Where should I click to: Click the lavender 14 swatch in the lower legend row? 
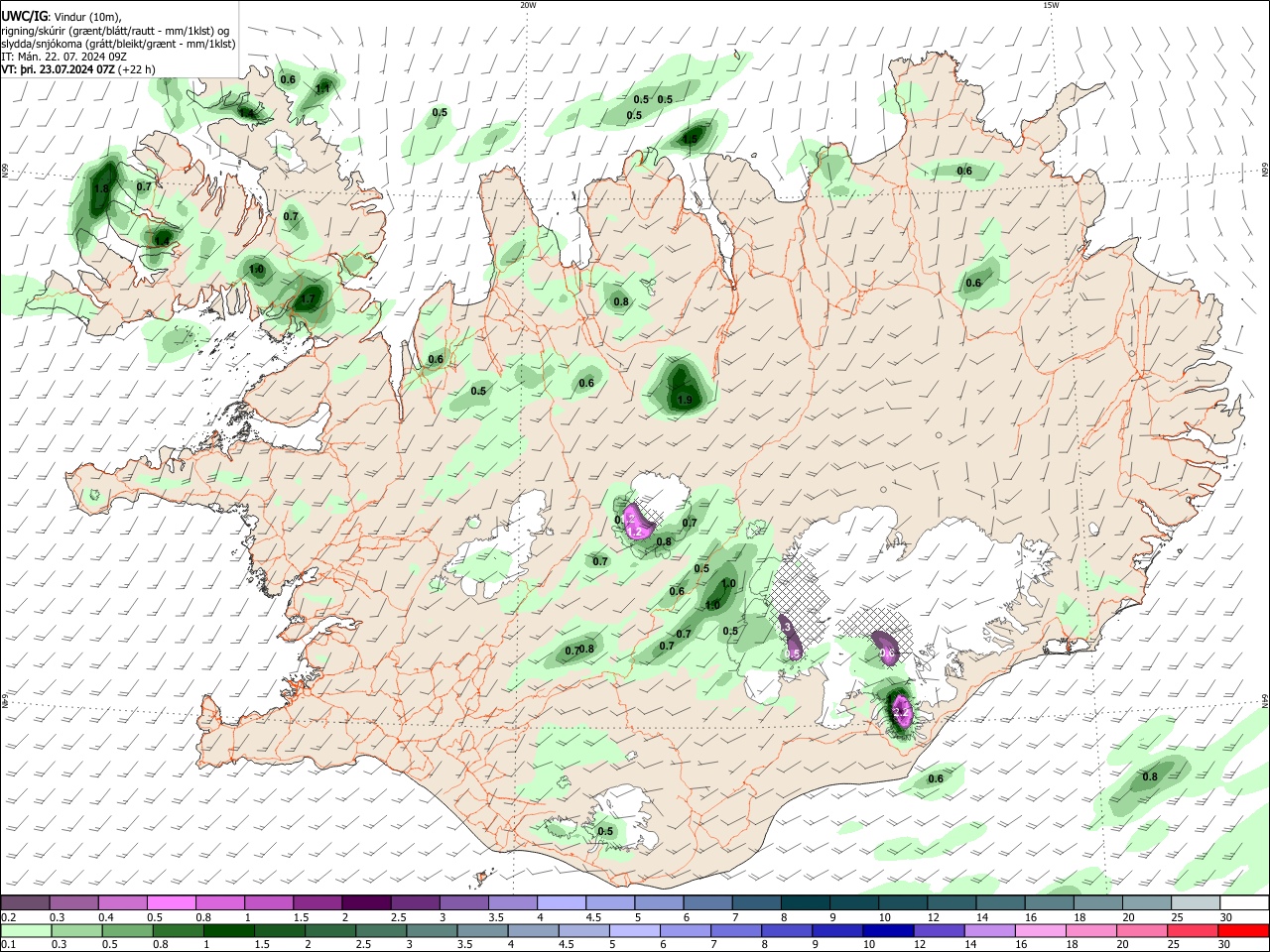990,931
